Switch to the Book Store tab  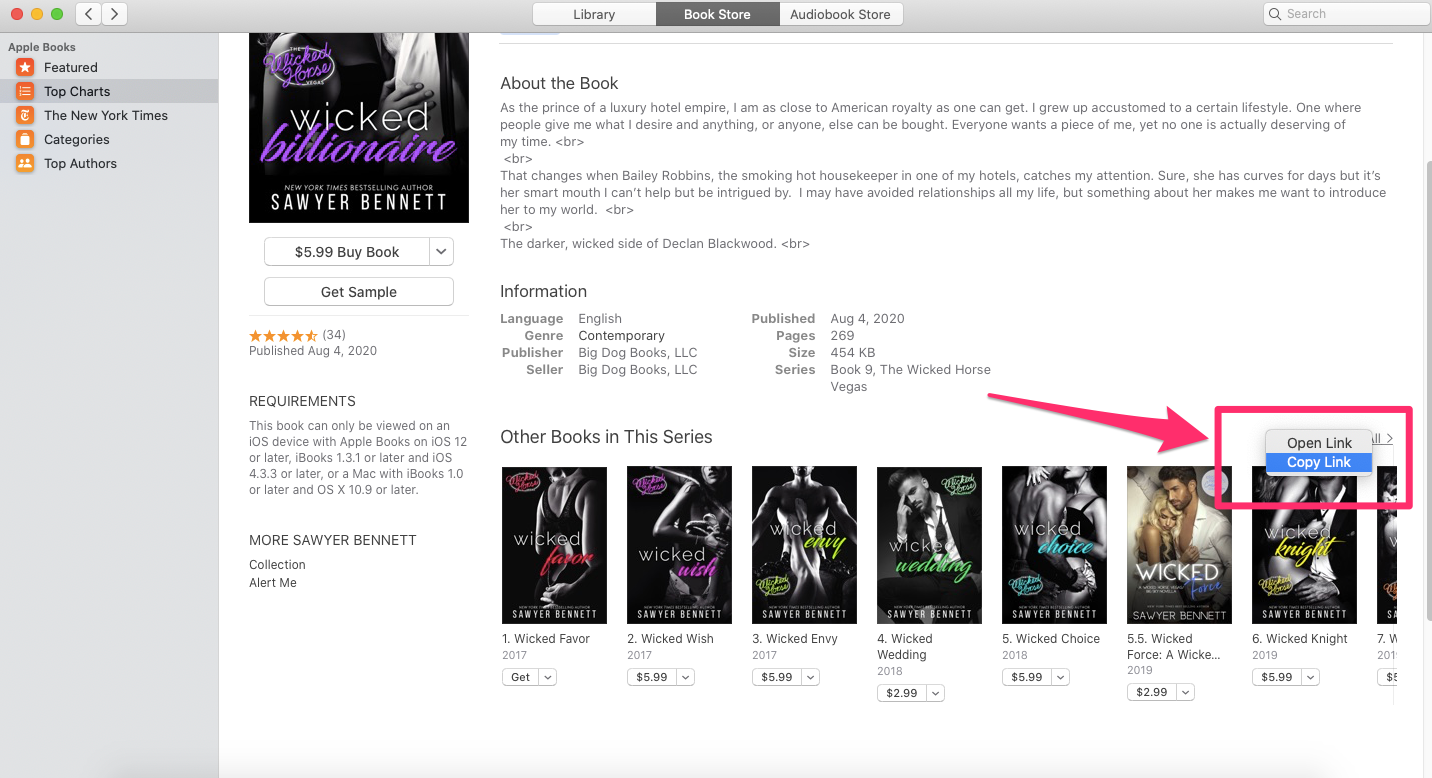(717, 14)
